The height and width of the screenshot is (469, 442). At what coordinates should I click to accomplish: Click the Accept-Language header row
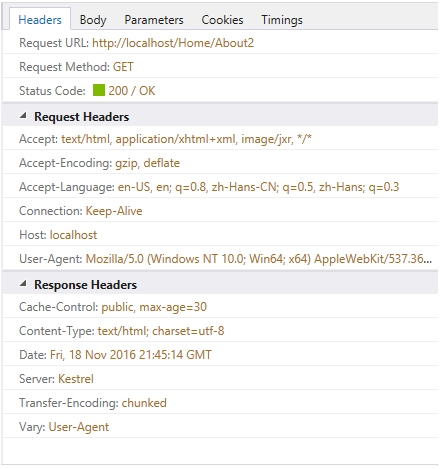tap(220, 187)
